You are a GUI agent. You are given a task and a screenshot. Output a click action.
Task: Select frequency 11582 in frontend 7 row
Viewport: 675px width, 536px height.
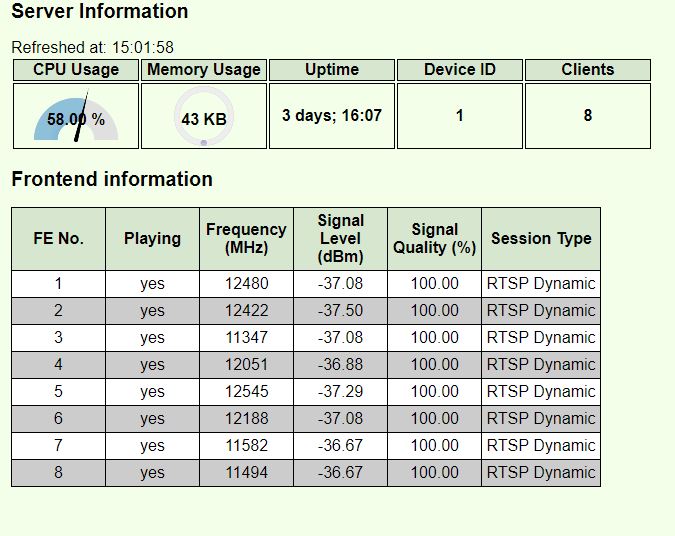[246, 446]
